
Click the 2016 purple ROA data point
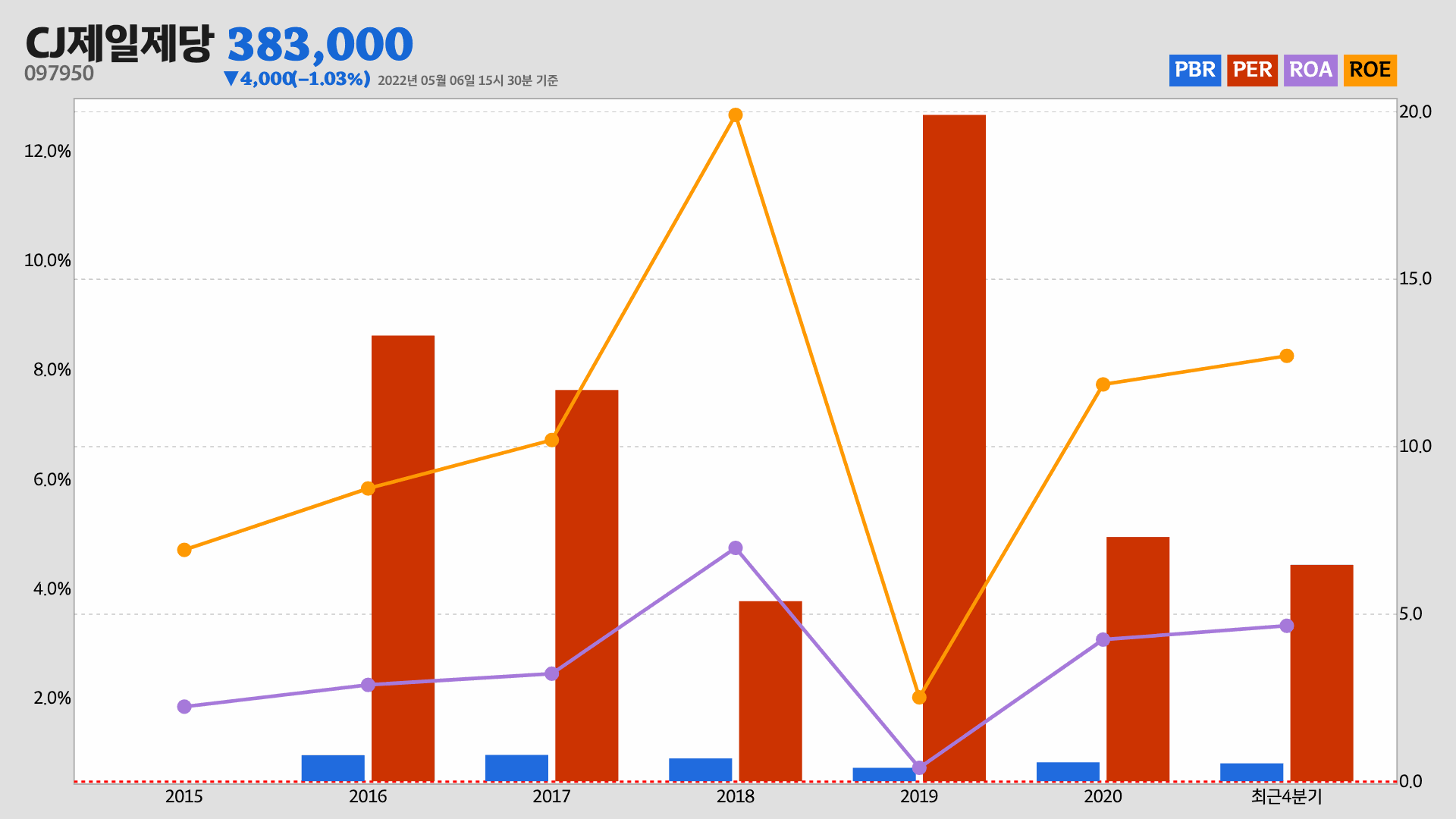tap(368, 685)
